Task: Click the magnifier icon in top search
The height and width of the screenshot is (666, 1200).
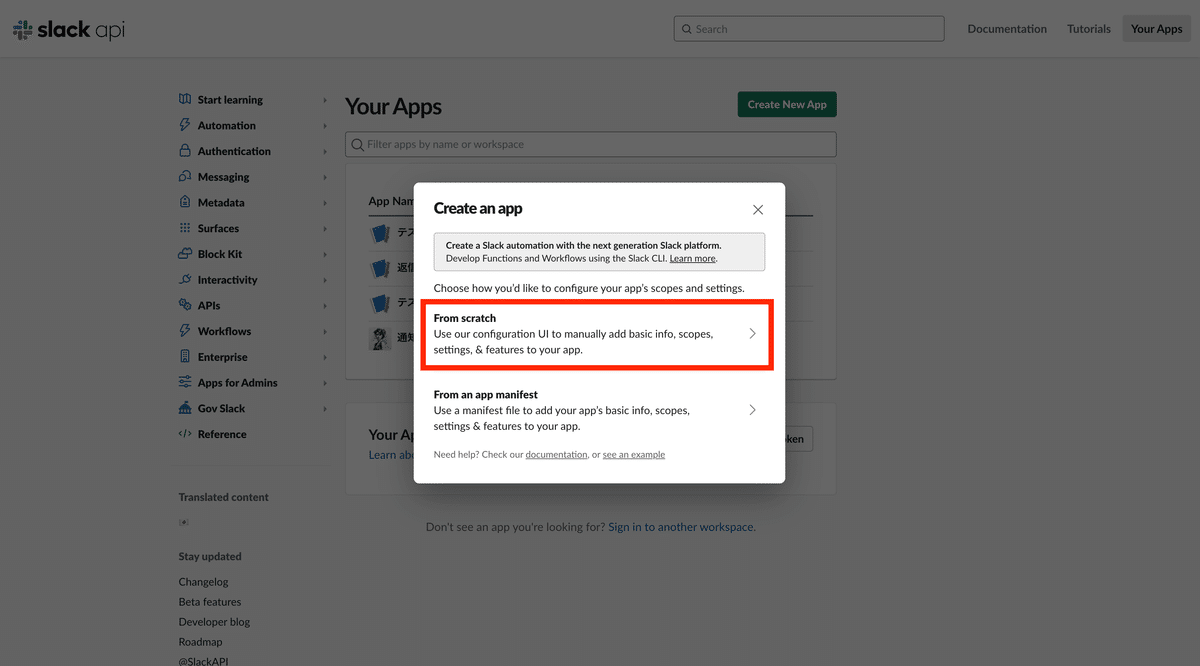Action: (x=687, y=29)
